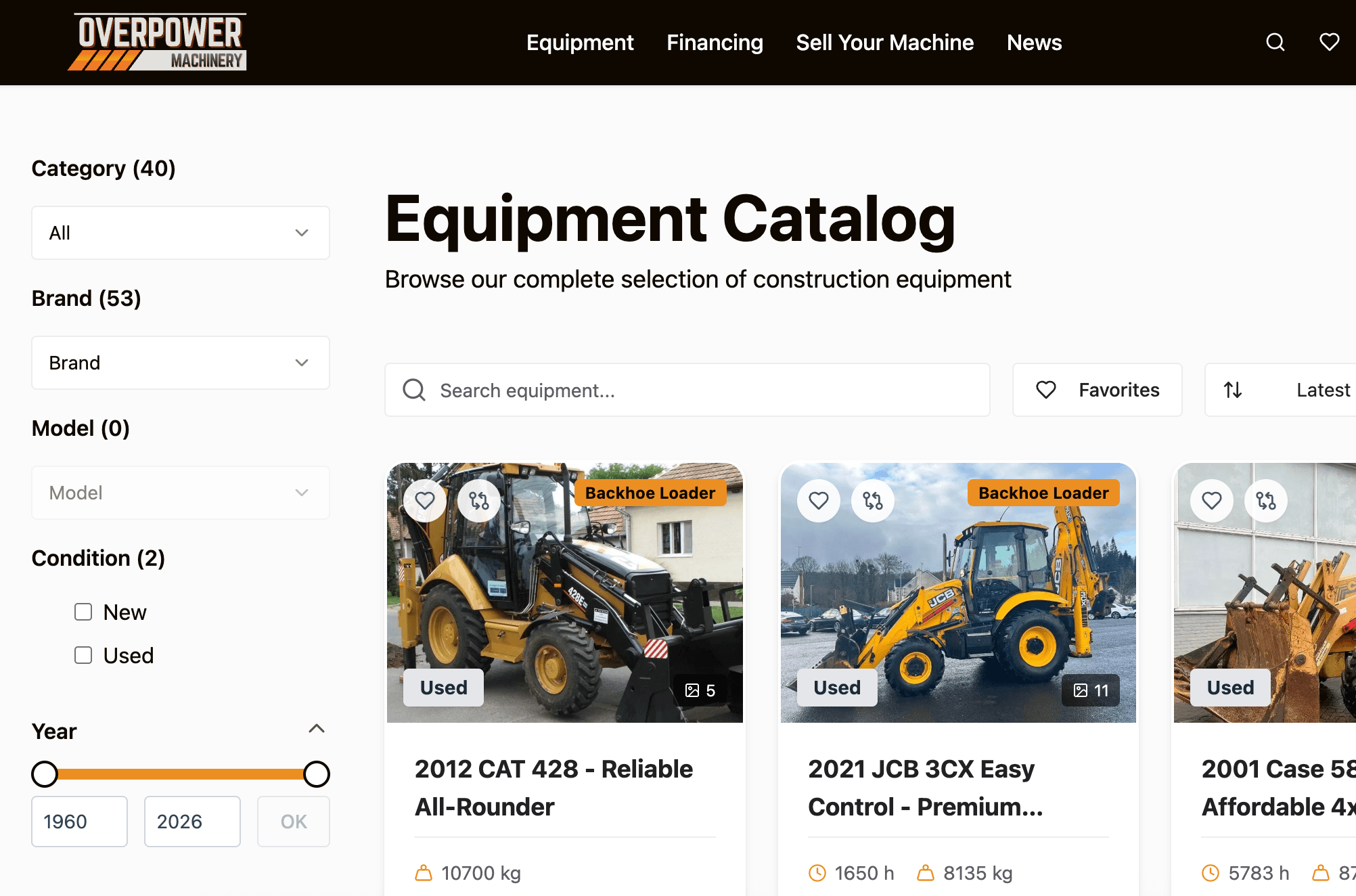Open the 2001 Case listing title
The height and width of the screenshot is (896, 1356).
(1278, 788)
